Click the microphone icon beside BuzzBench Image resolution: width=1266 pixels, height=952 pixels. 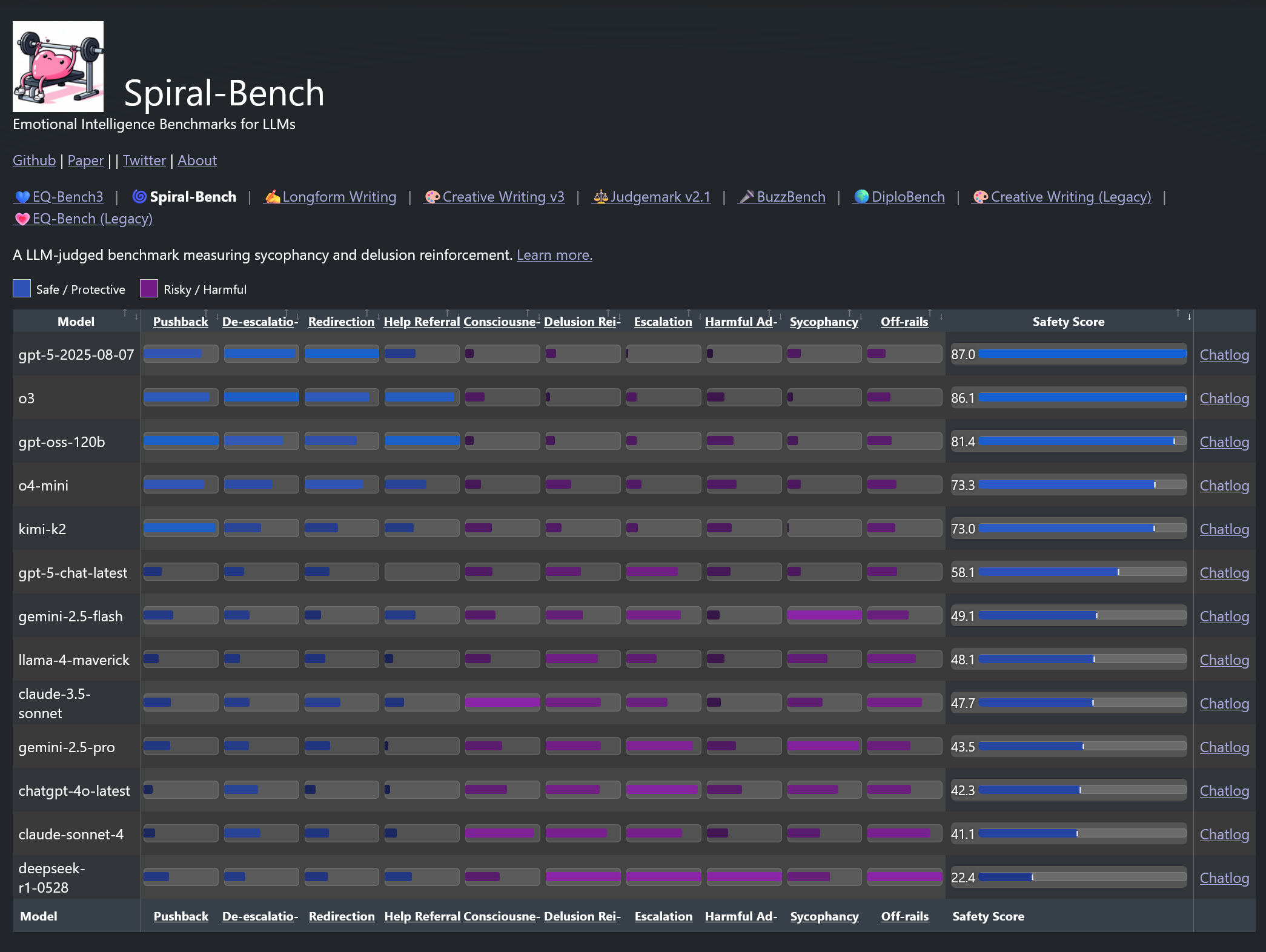747,197
